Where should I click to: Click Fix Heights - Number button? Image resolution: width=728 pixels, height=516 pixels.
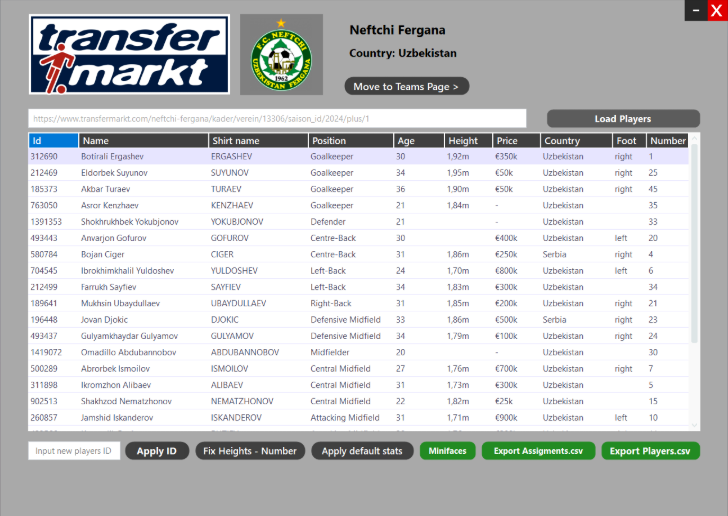tap(250, 451)
